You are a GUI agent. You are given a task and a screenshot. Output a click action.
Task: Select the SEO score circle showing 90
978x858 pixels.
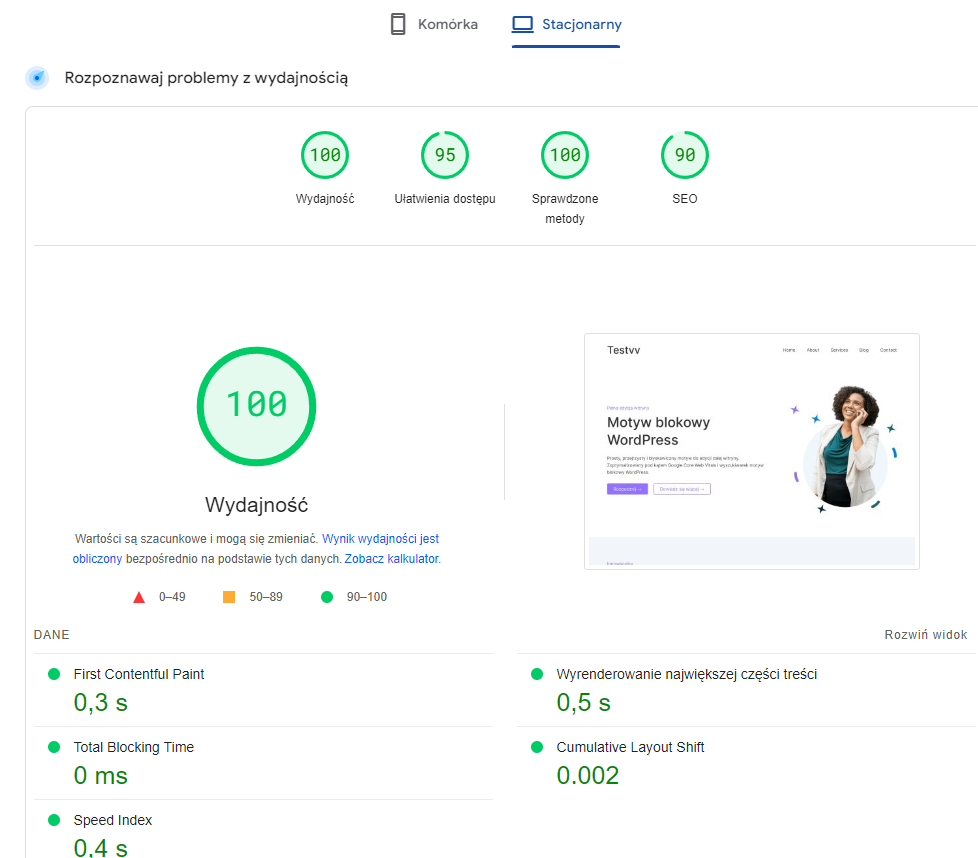coord(684,154)
